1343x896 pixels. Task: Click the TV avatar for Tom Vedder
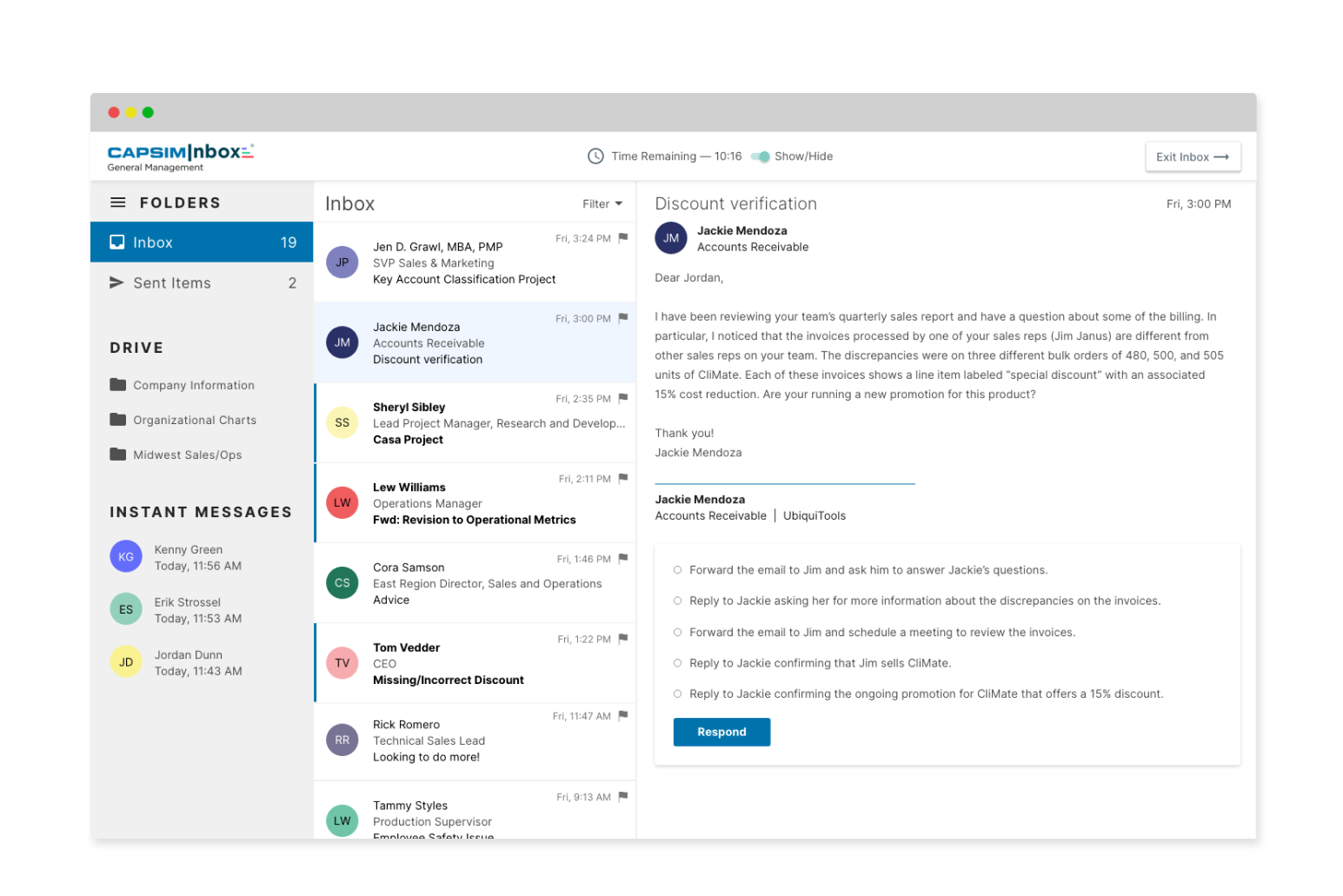(342, 662)
